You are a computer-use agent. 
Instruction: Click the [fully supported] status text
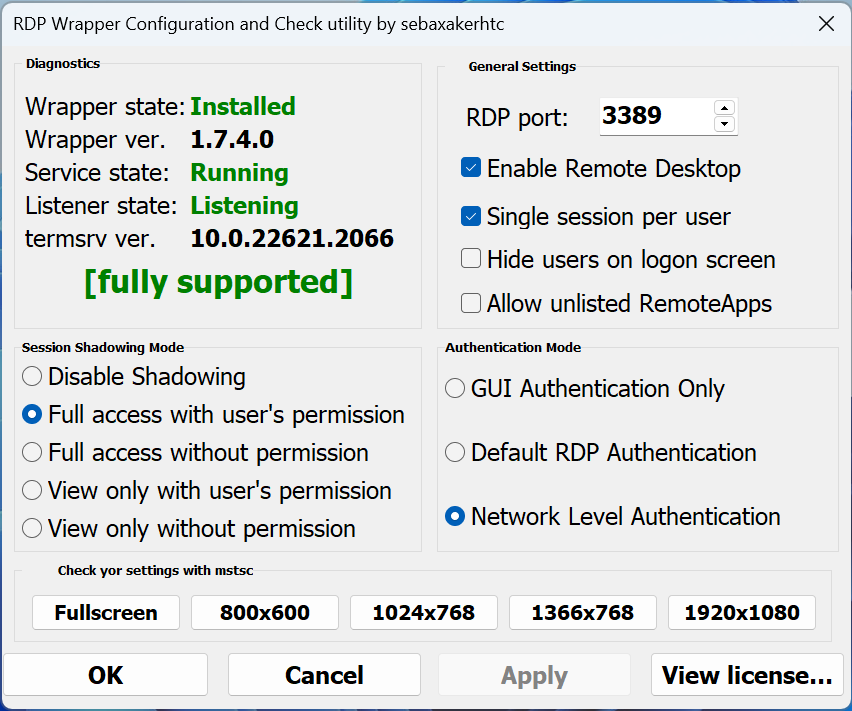tap(218, 282)
